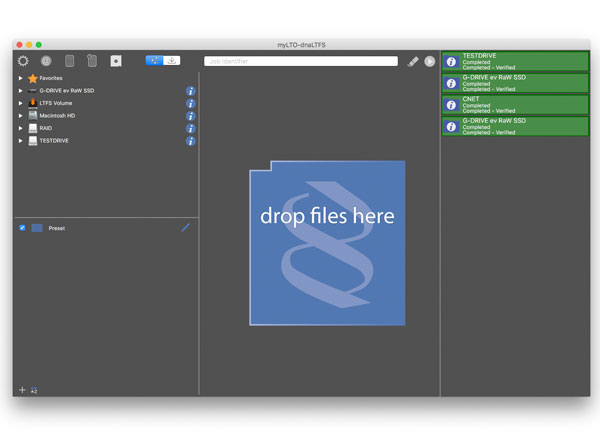This screenshot has height=440, width=600.
Task: Click the TESTDRIVE drive icon in sidebar
Action: click(33, 141)
